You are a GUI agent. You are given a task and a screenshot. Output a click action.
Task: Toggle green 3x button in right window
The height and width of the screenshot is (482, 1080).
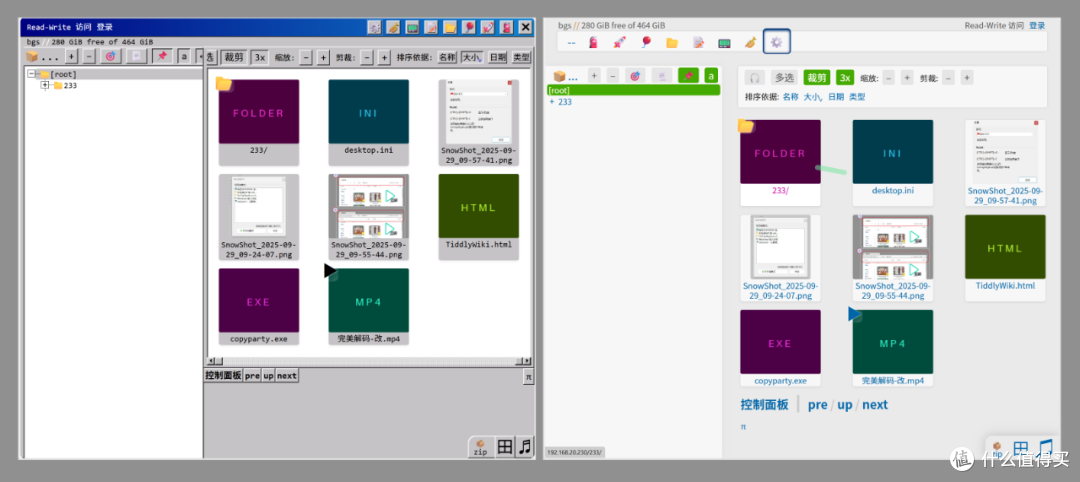tap(846, 78)
